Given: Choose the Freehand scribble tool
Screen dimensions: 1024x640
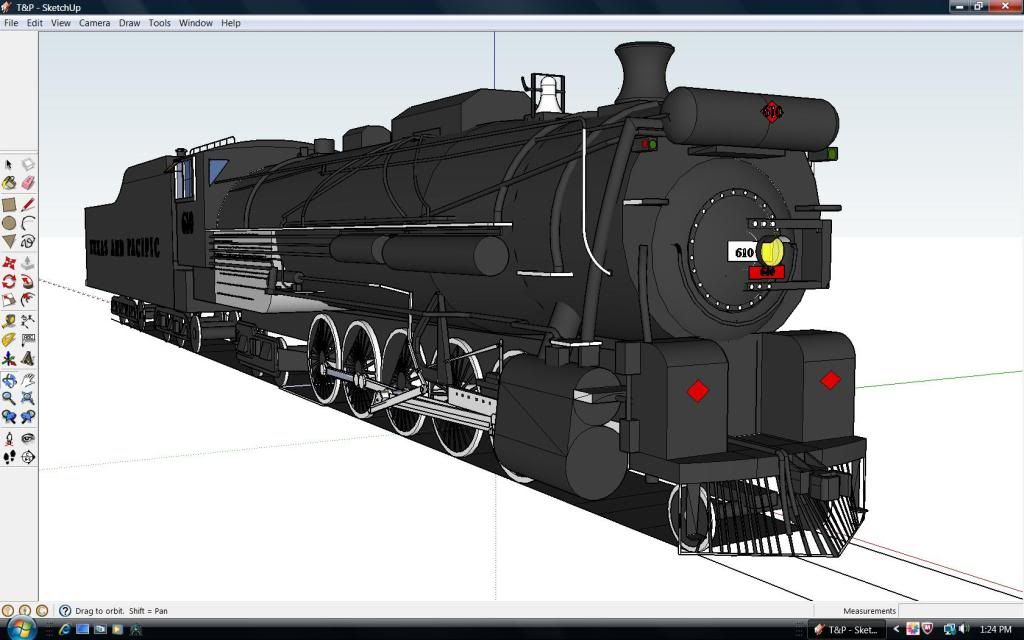Looking at the screenshot, I should tap(27, 242).
